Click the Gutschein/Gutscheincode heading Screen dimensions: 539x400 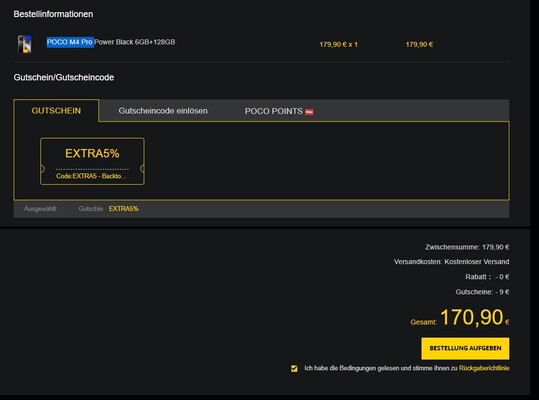[64, 77]
